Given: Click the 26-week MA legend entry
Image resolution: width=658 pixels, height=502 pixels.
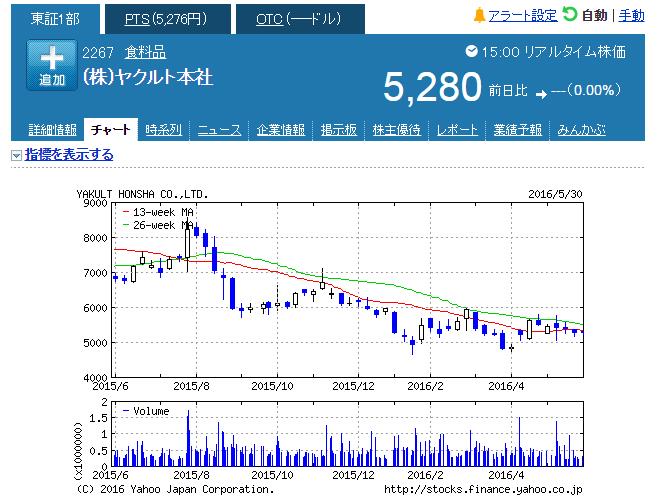Looking at the screenshot, I should pos(158,225).
